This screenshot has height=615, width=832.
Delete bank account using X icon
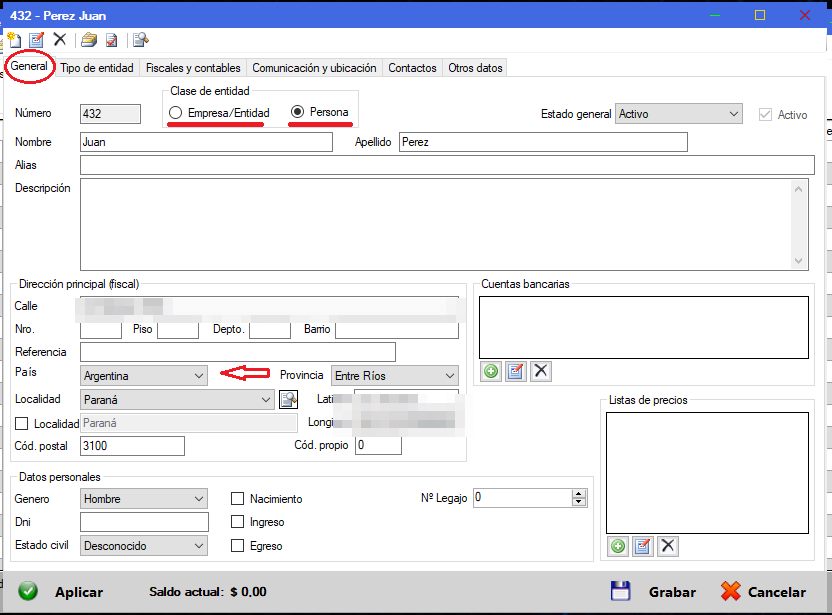541,370
